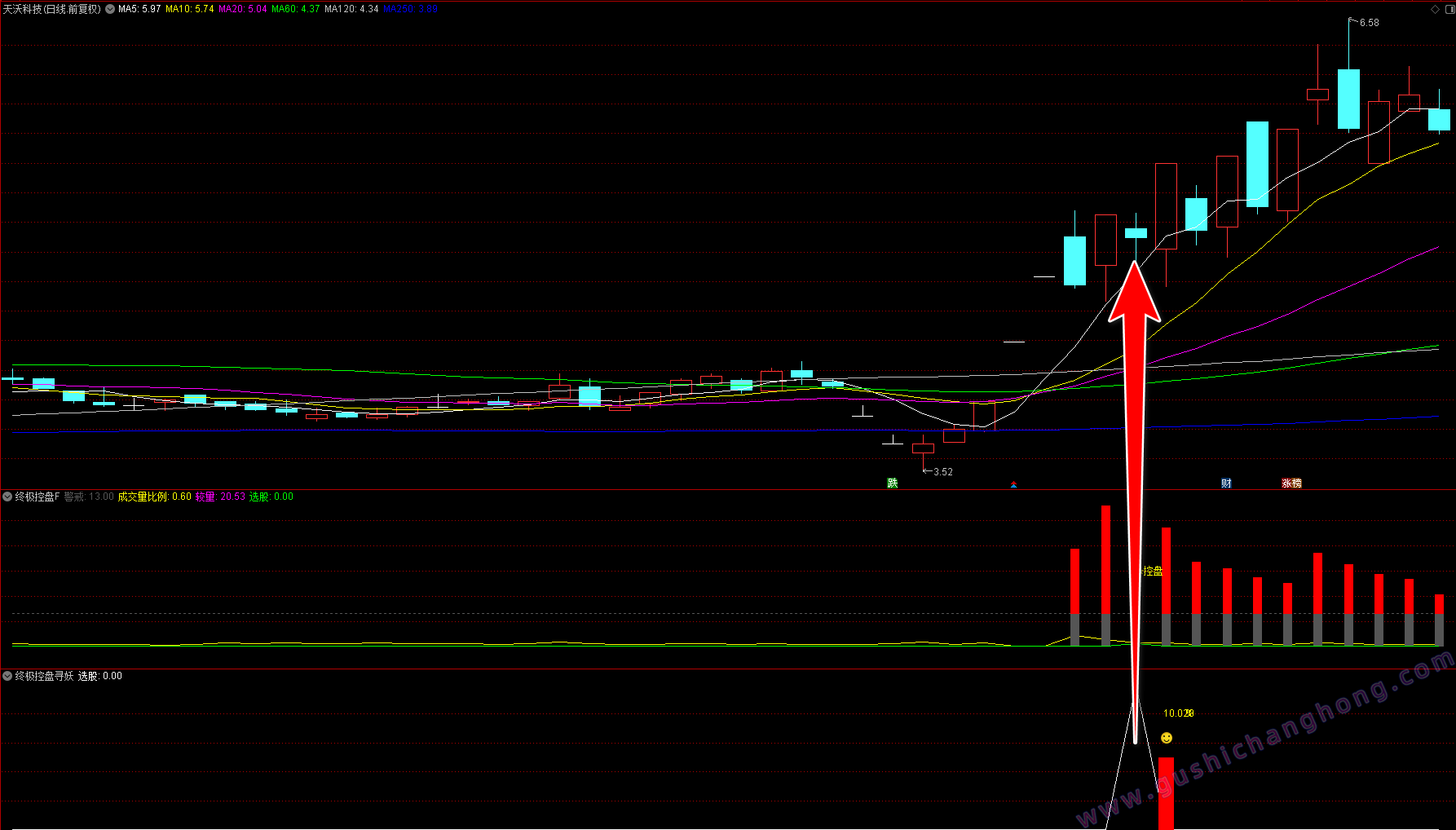Click the 终极控盘寻妖 indicator name

pos(45,676)
